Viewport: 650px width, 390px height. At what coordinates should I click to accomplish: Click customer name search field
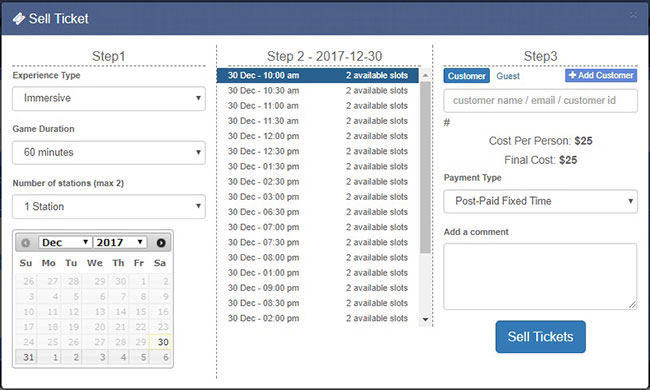tap(541, 101)
